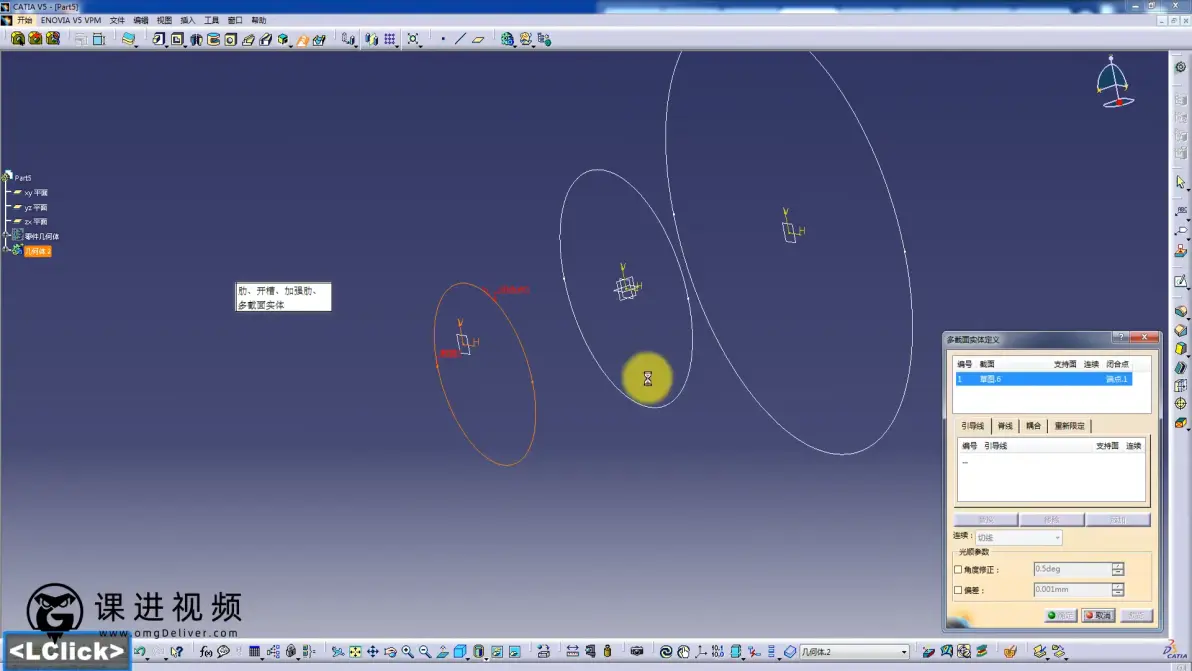This screenshot has width=1192, height=671.
Task: Click the Zoom In magnifier
Action: (x=407, y=651)
